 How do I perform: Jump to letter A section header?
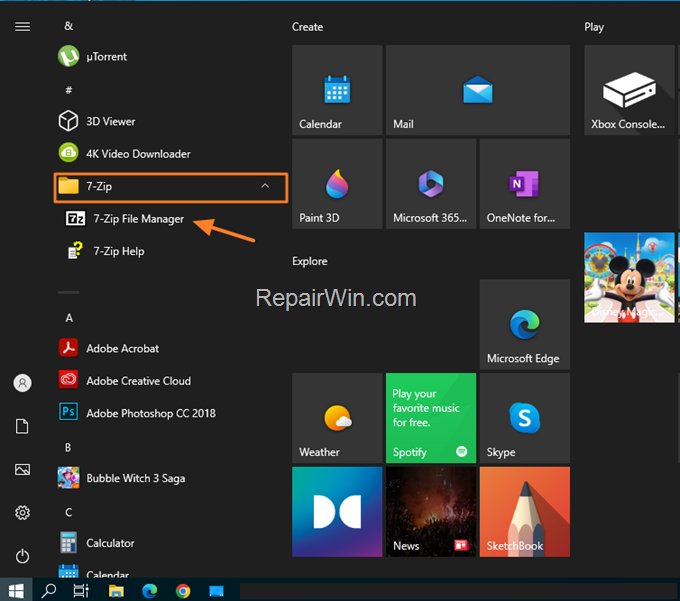(x=69, y=318)
